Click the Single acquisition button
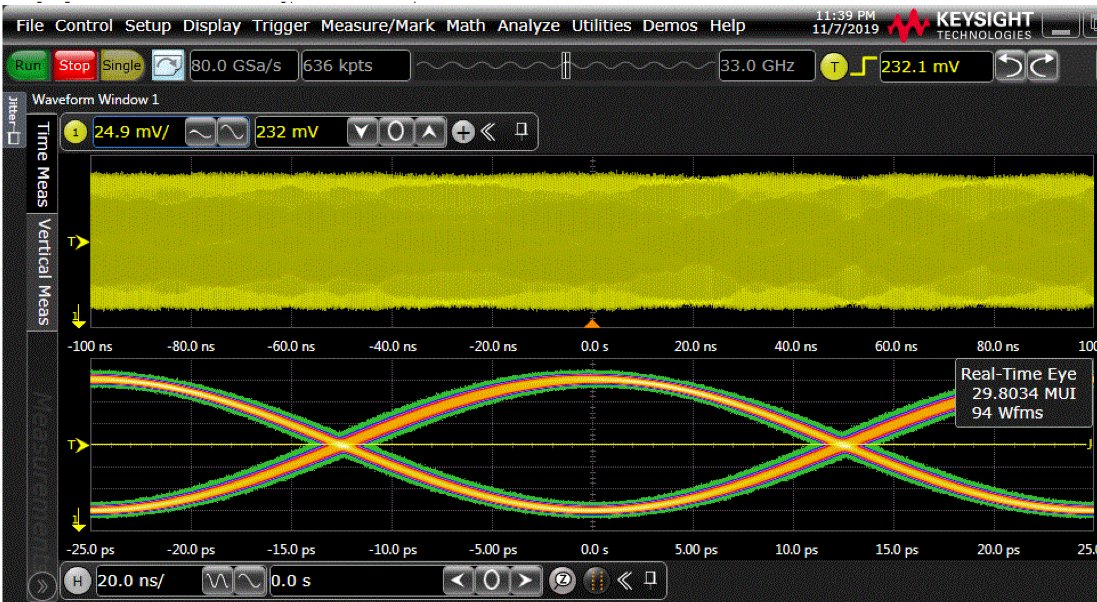Viewport: 1097px width, 602px height. [121, 66]
